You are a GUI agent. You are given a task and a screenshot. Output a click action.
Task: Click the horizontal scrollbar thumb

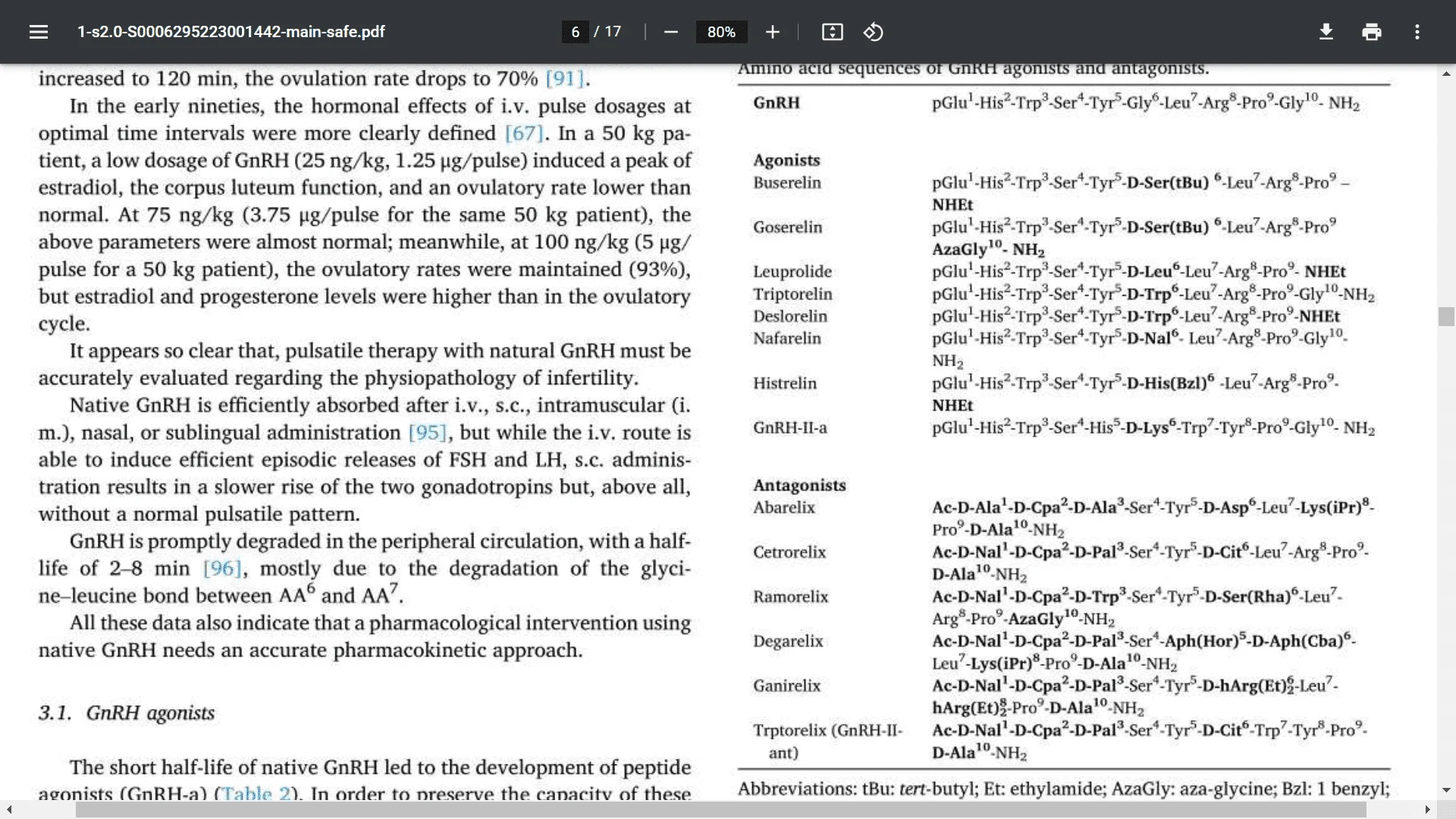[720, 810]
